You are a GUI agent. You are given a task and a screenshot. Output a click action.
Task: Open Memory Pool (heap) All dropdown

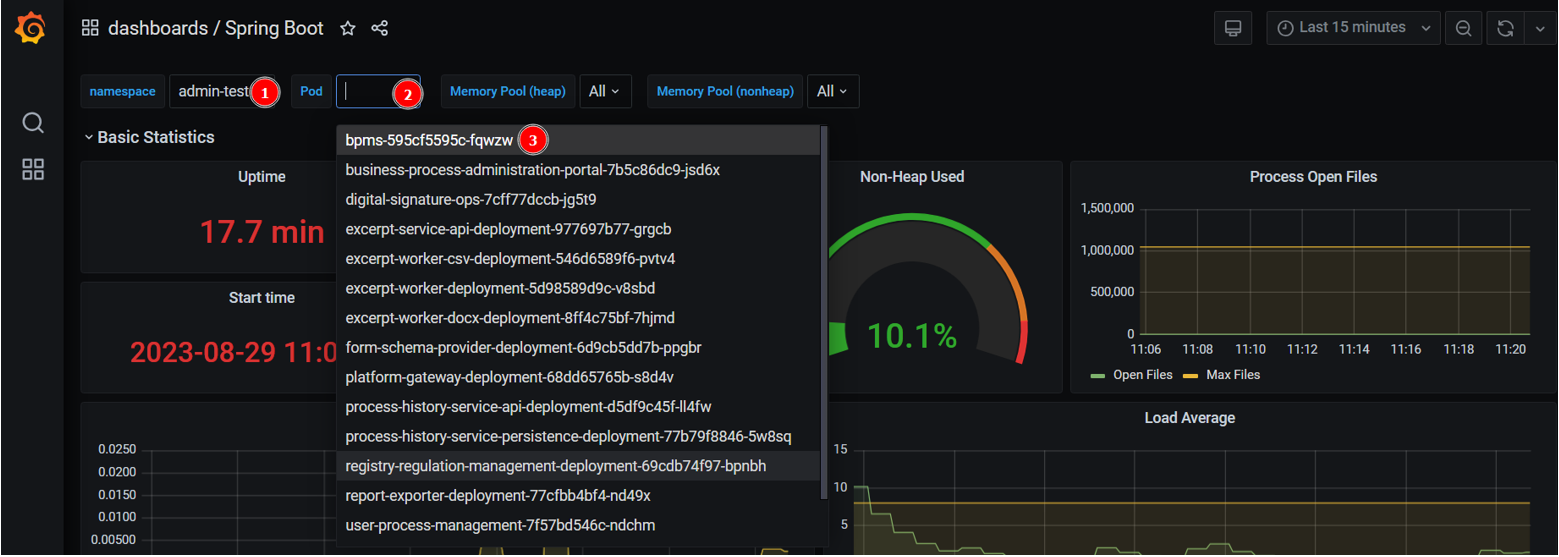tap(605, 91)
